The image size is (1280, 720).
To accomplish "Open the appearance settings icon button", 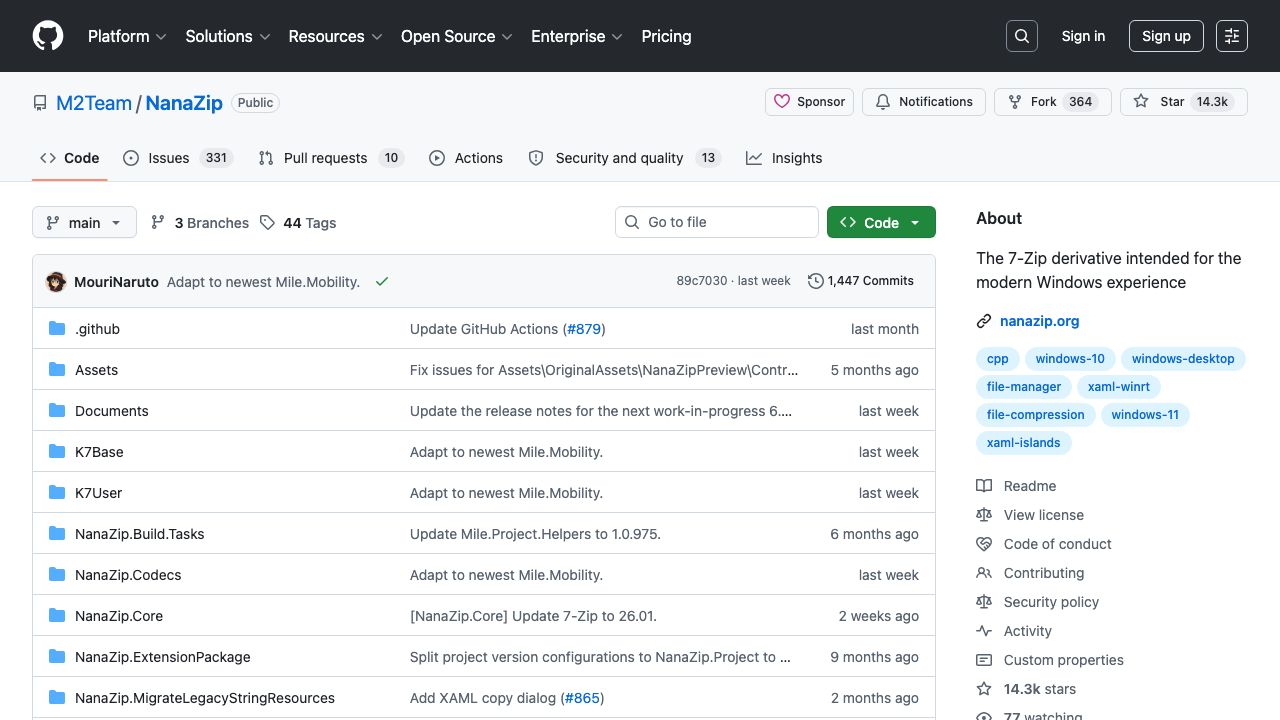I will pyautogui.click(x=1232, y=36).
